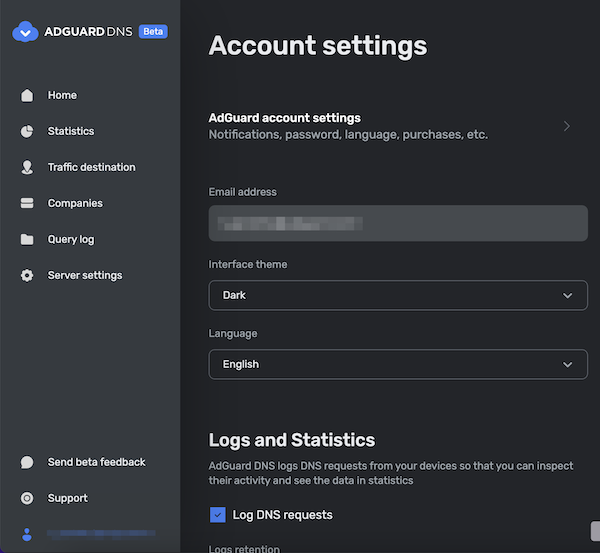Go to Statistics section
Image resolution: width=600 pixels, height=553 pixels.
point(71,131)
